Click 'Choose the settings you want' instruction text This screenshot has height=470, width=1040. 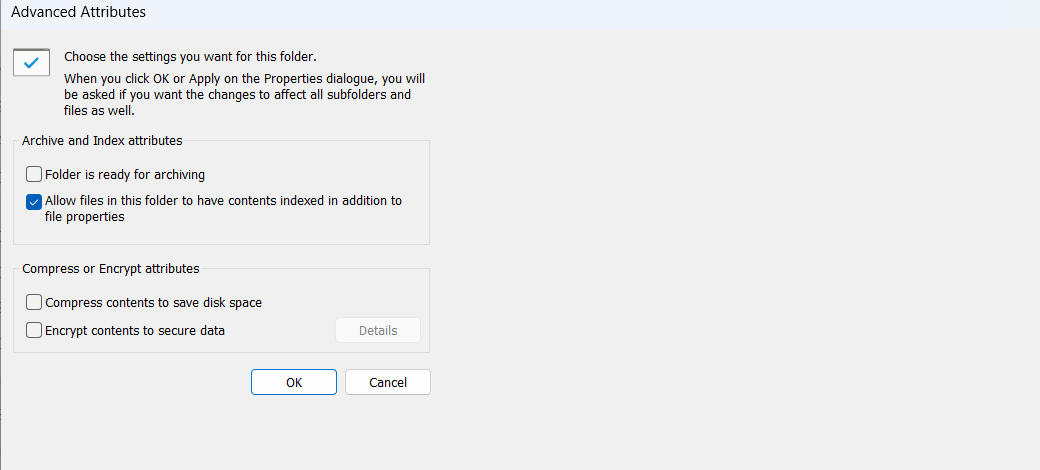point(195,57)
